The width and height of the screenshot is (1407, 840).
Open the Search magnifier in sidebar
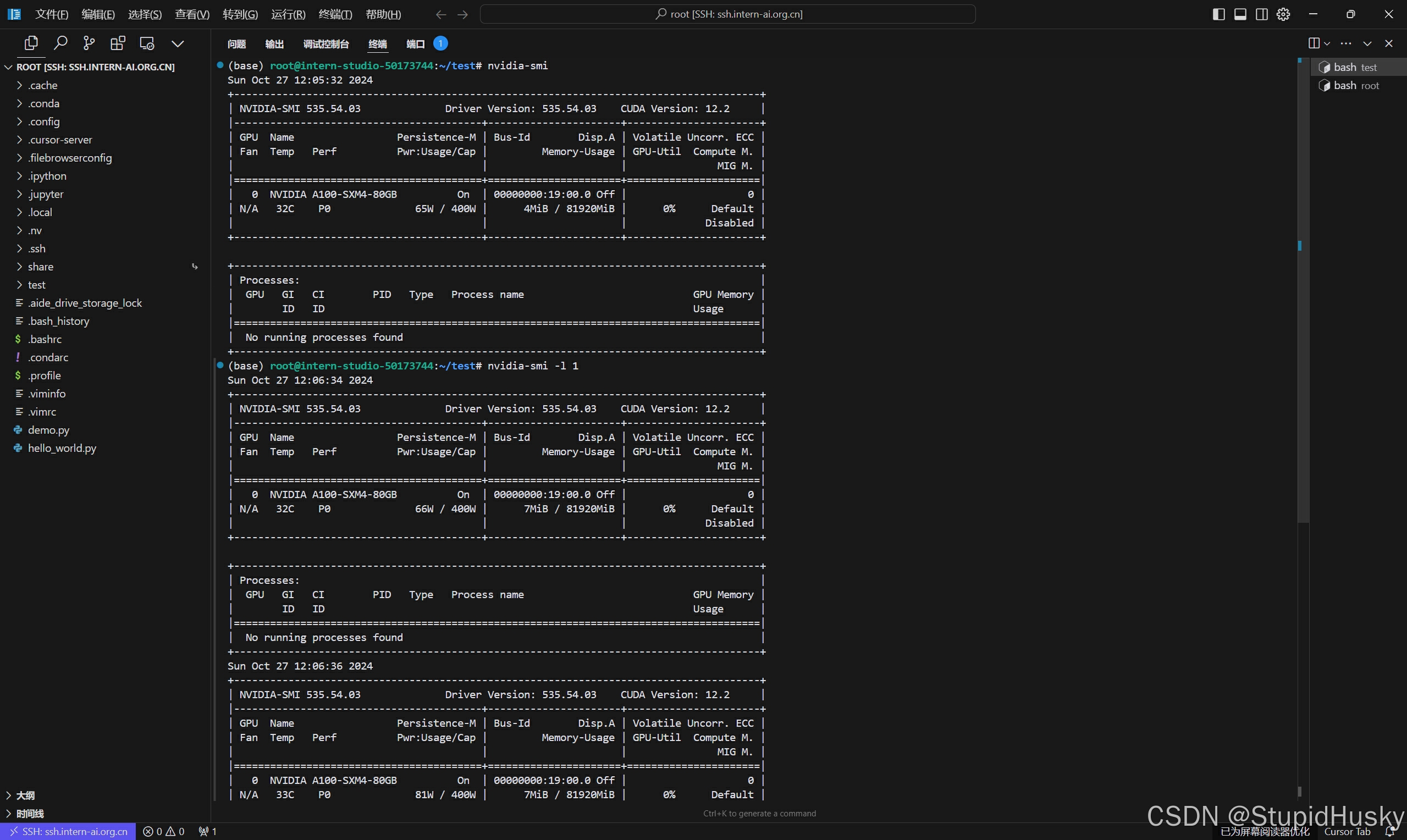[60, 43]
